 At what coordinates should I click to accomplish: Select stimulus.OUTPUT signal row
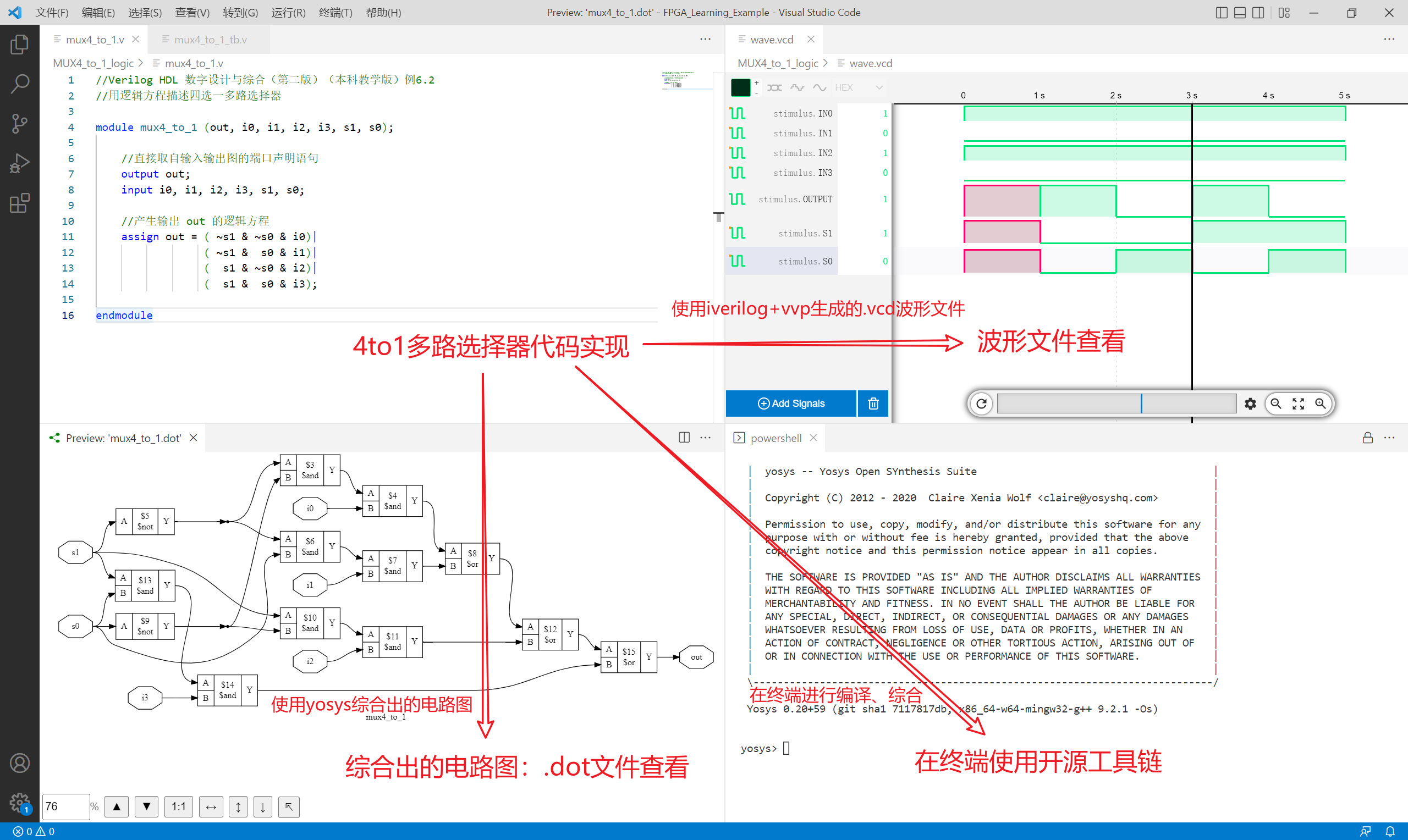(x=808, y=199)
